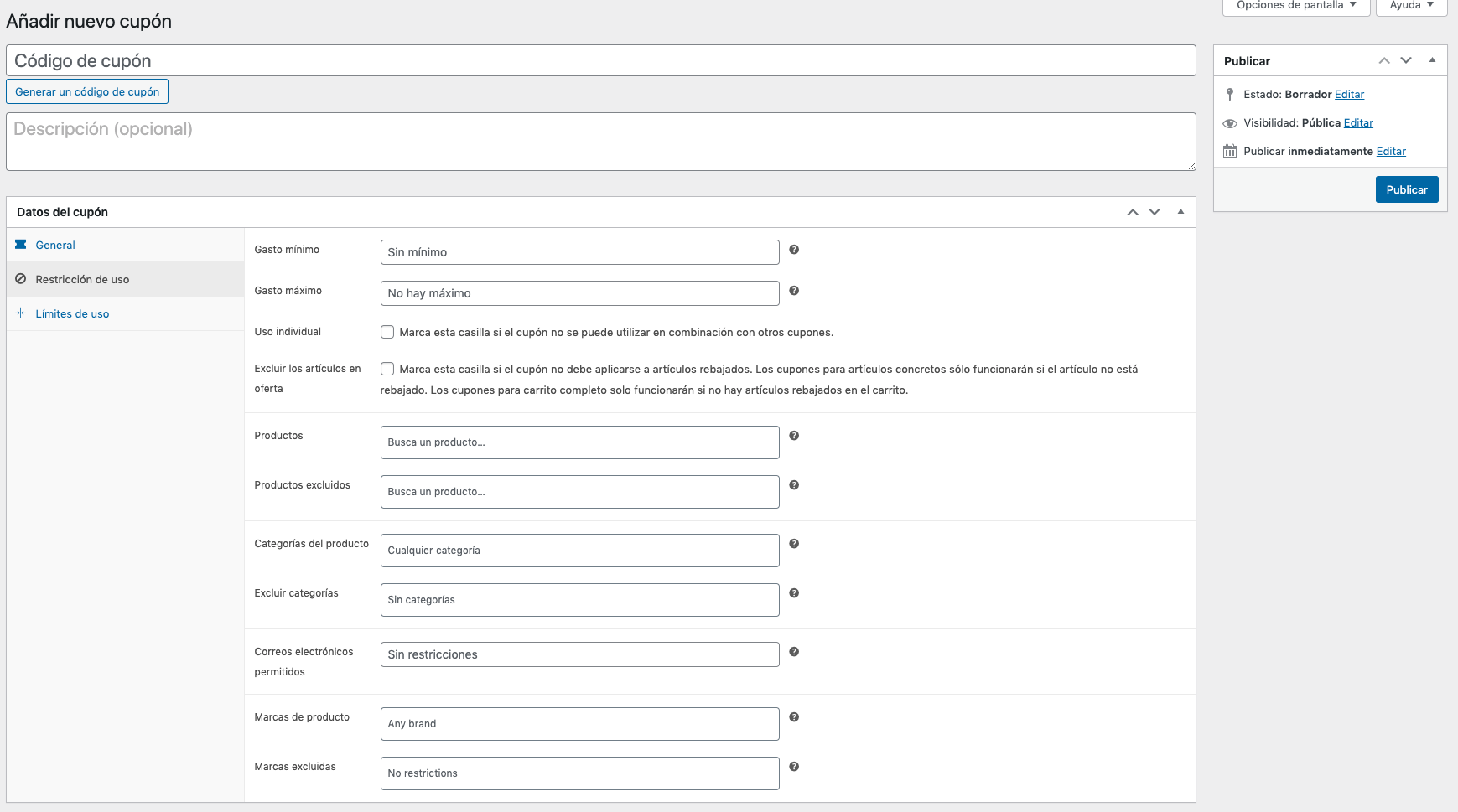Focus the Código de cupón field
This screenshot has width=1458, height=812.
pyautogui.click(x=600, y=60)
